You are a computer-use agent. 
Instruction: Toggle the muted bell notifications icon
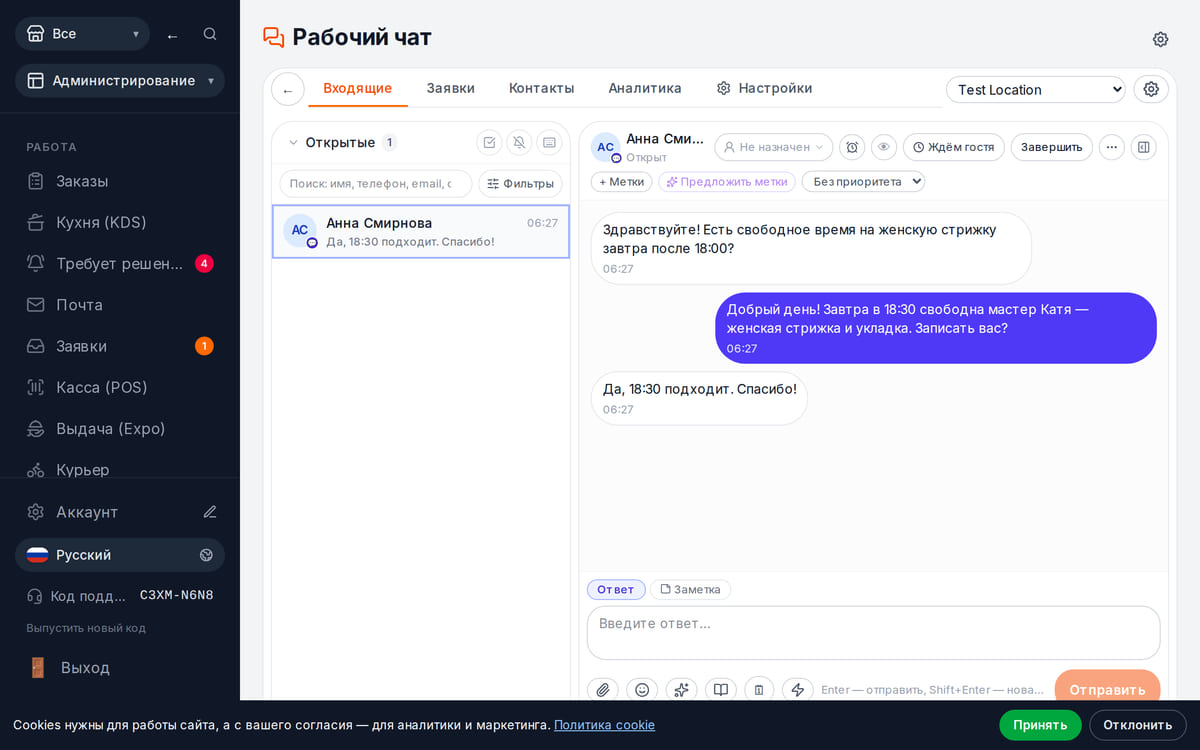[519, 143]
